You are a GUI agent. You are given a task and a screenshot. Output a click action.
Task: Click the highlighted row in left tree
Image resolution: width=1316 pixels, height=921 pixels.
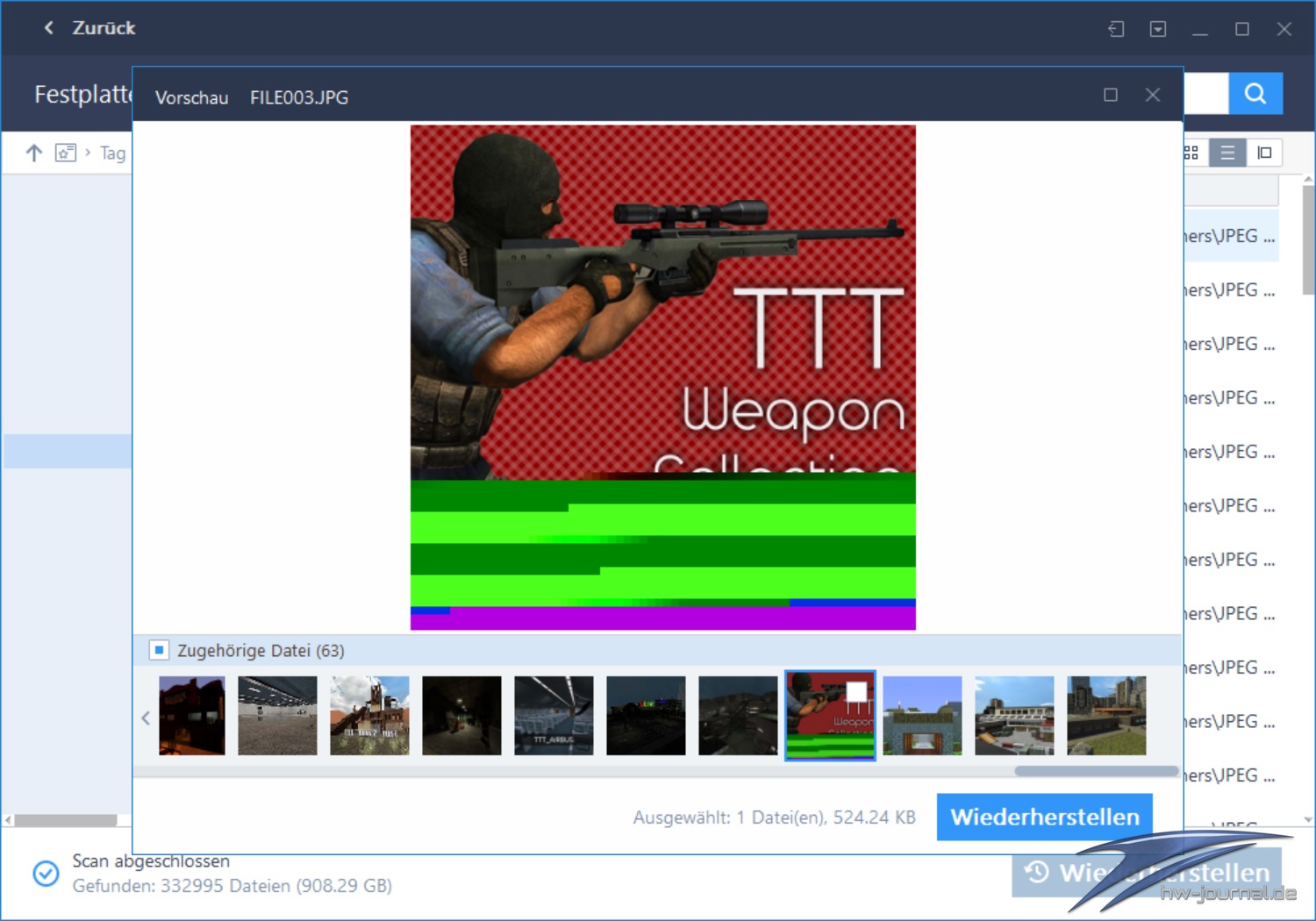(68, 451)
